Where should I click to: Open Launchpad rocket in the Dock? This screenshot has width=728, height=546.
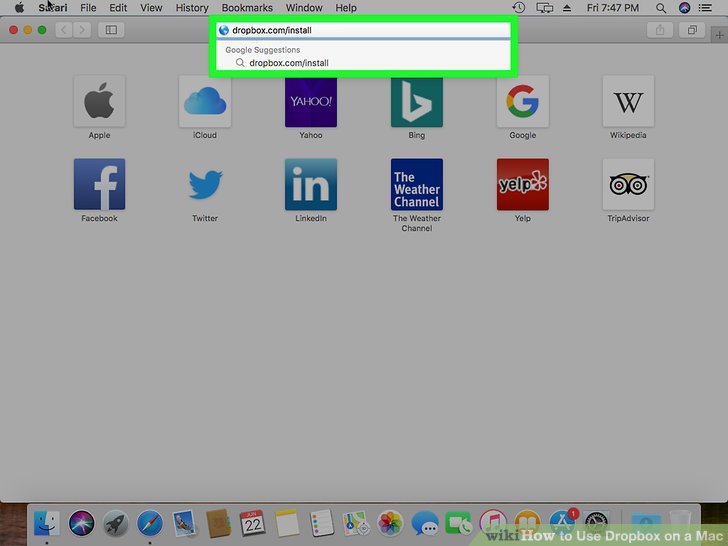[x=116, y=523]
